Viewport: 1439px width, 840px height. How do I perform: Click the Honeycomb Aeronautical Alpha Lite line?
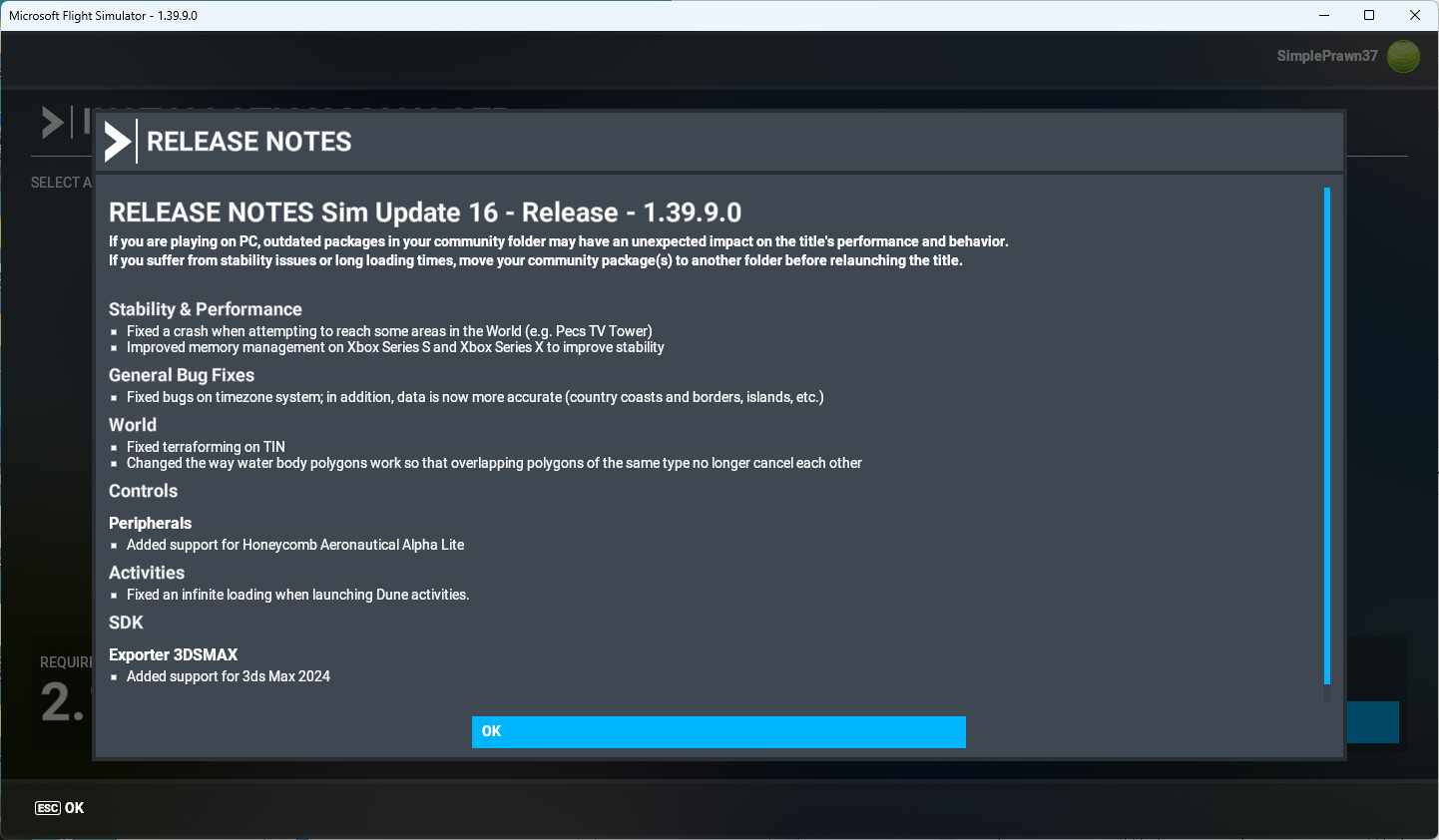coord(295,545)
